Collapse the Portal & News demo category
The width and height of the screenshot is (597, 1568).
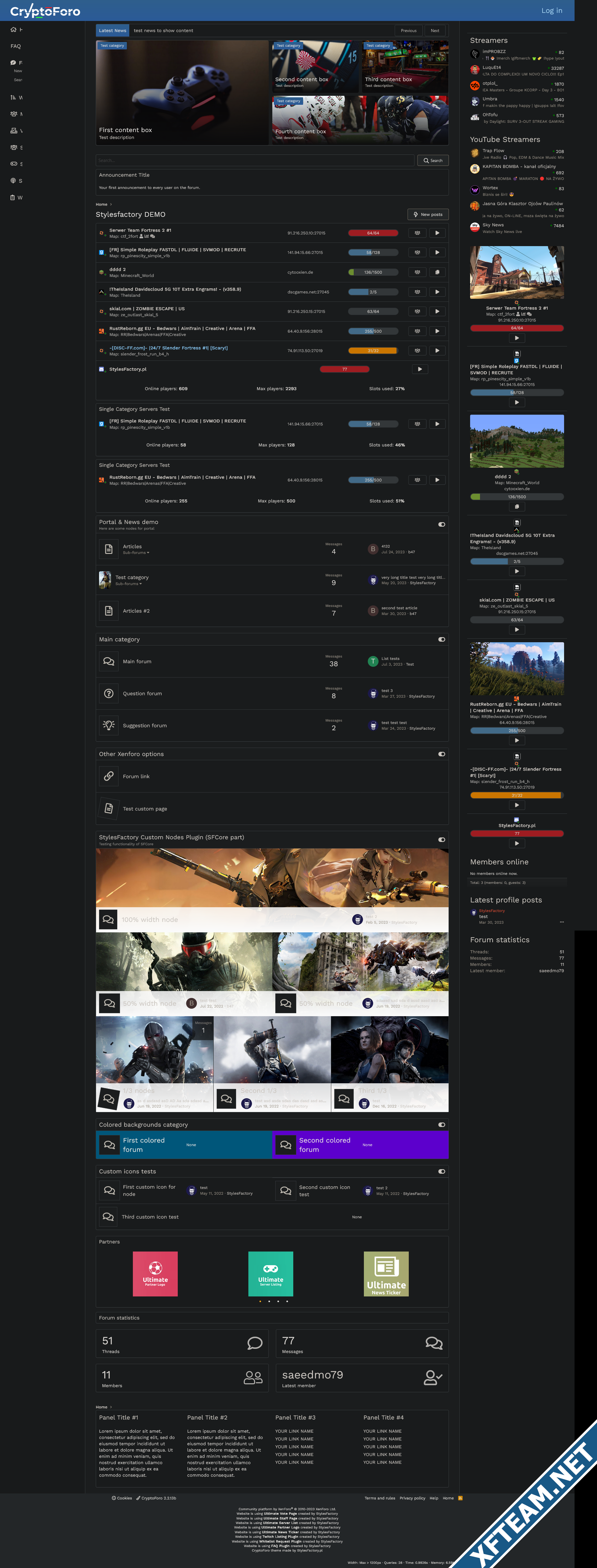click(442, 524)
